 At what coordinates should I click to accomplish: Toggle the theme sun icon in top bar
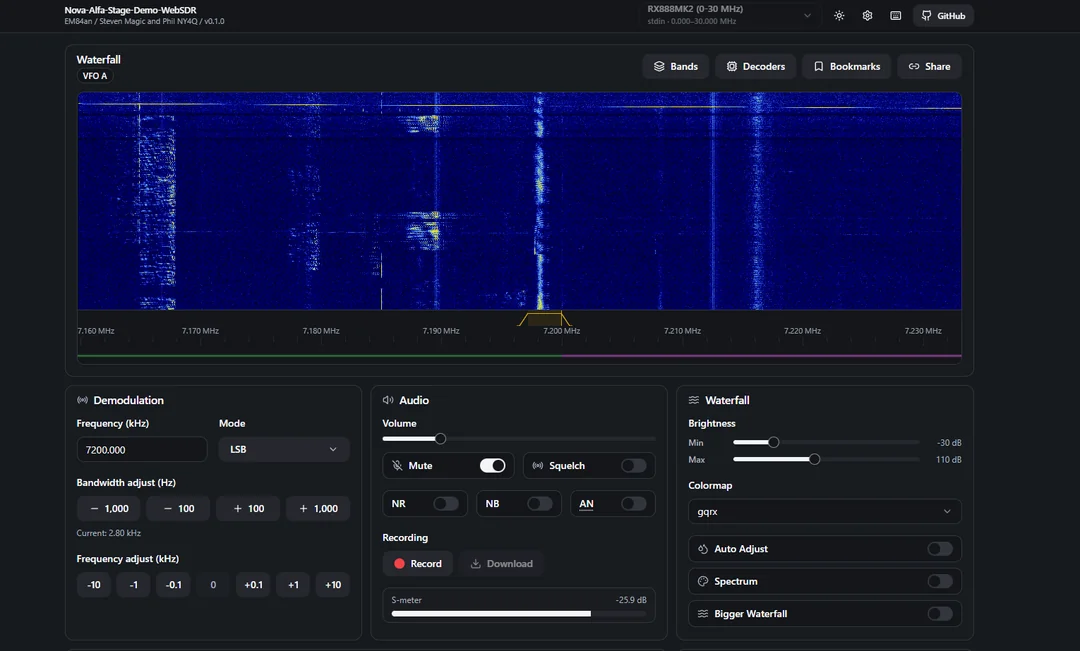point(839,15)
